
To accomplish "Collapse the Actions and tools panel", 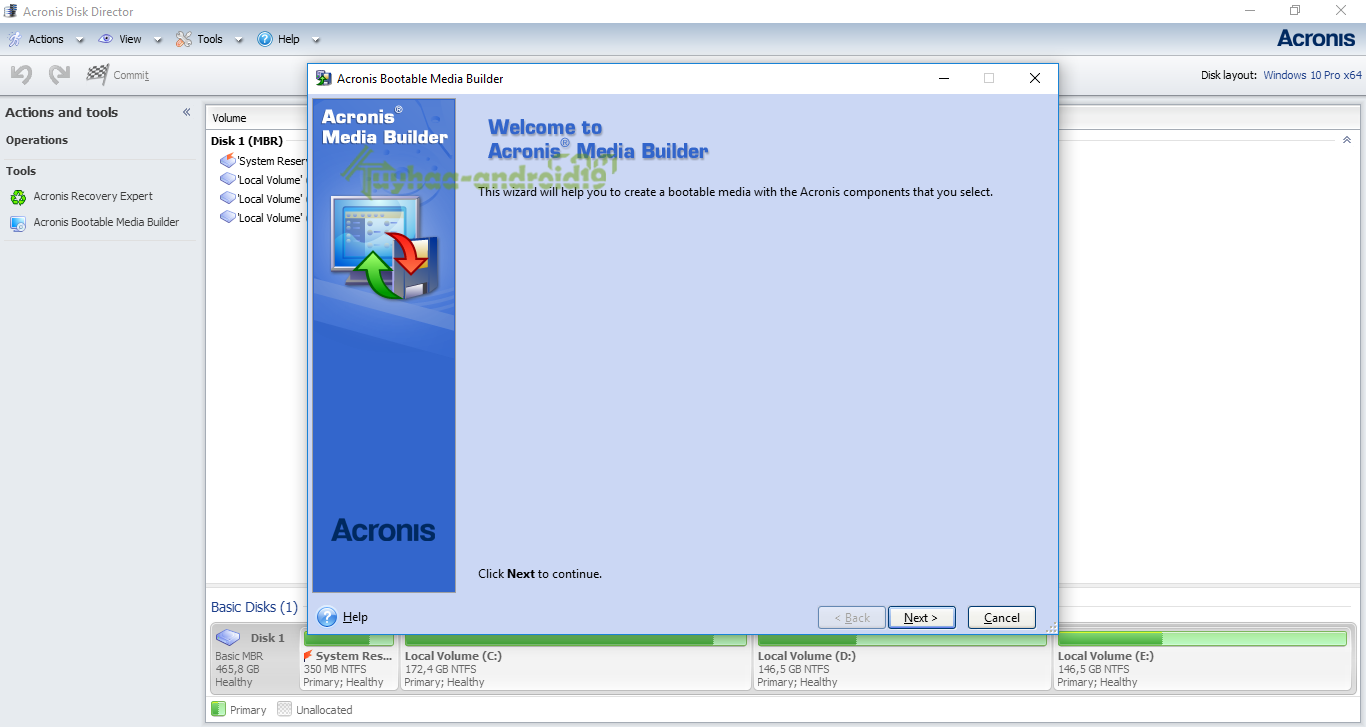I will 186,112.
